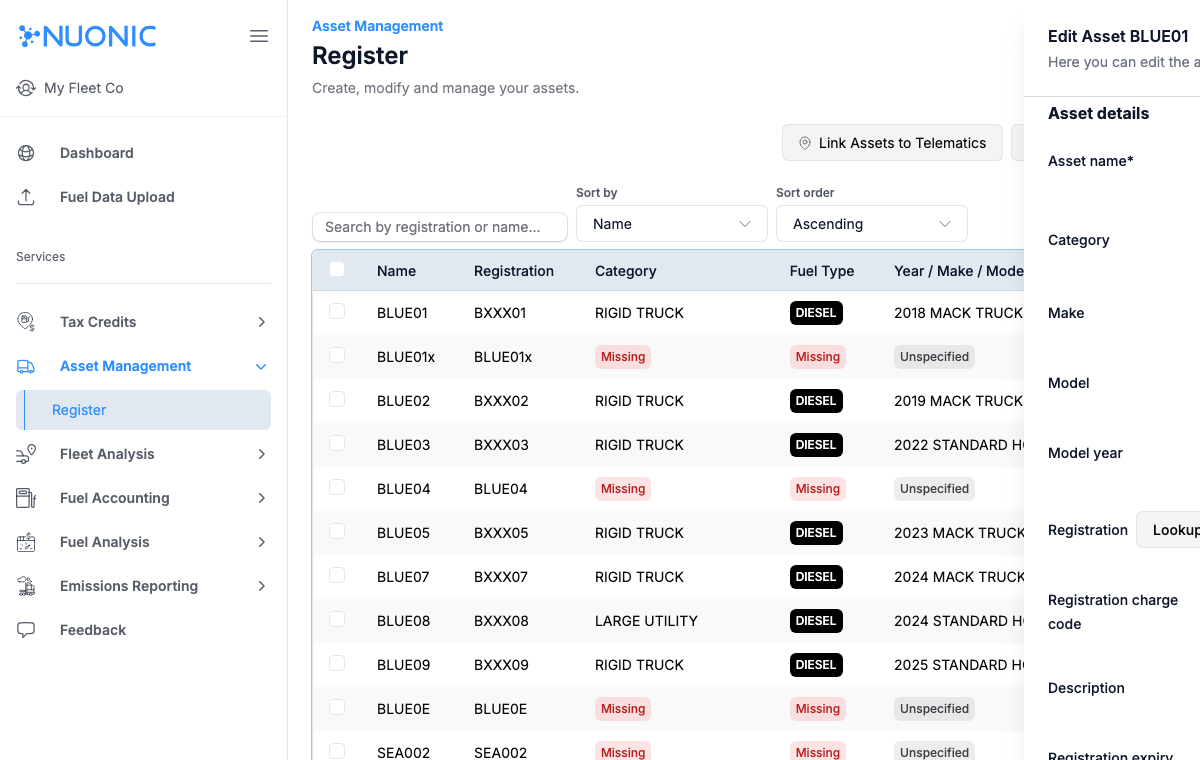
Task: Open the Sort by dropdown showing Name
Action: [x=671, y=223]
